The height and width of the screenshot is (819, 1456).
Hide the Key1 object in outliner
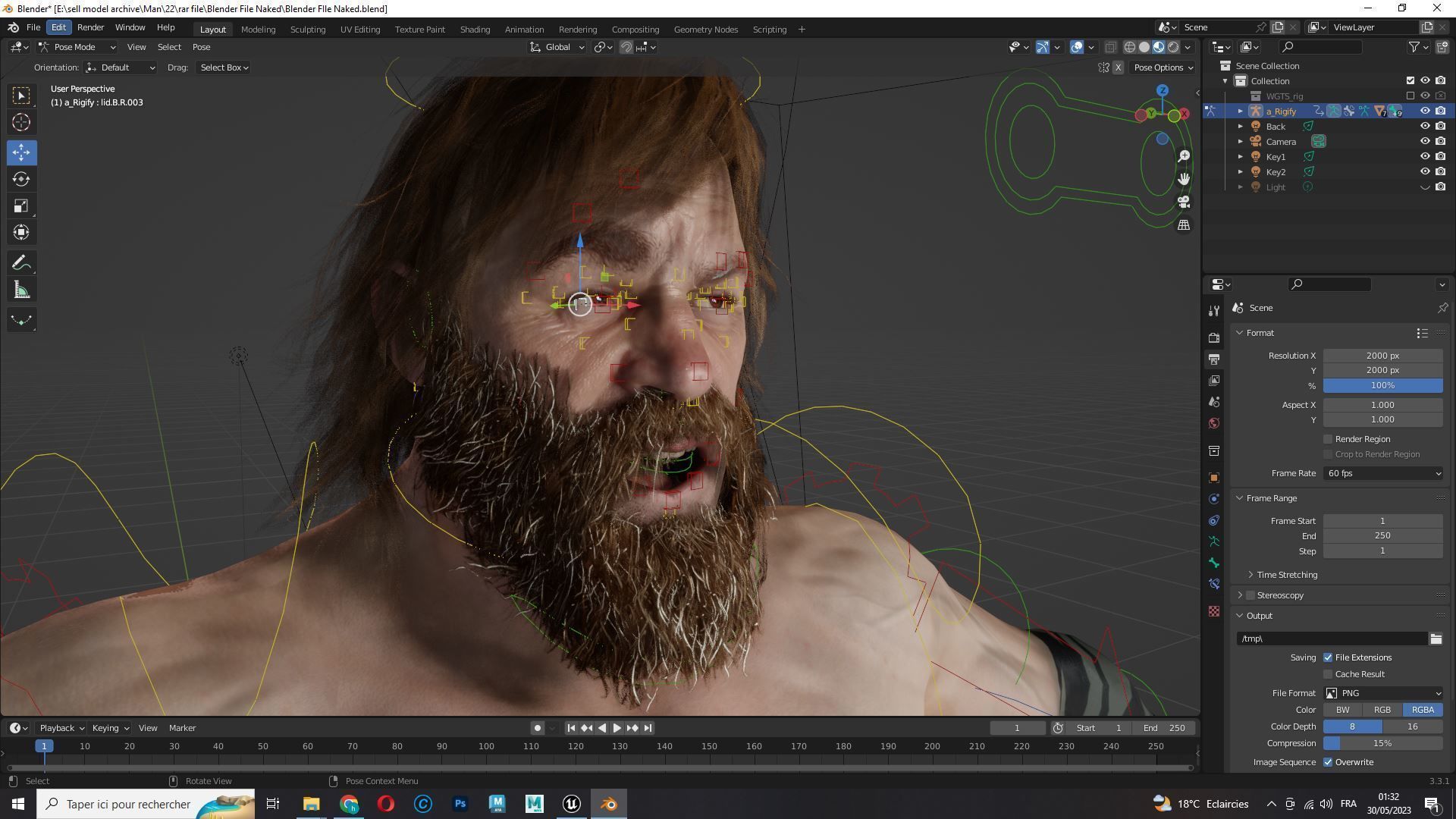coord(1425,156)
